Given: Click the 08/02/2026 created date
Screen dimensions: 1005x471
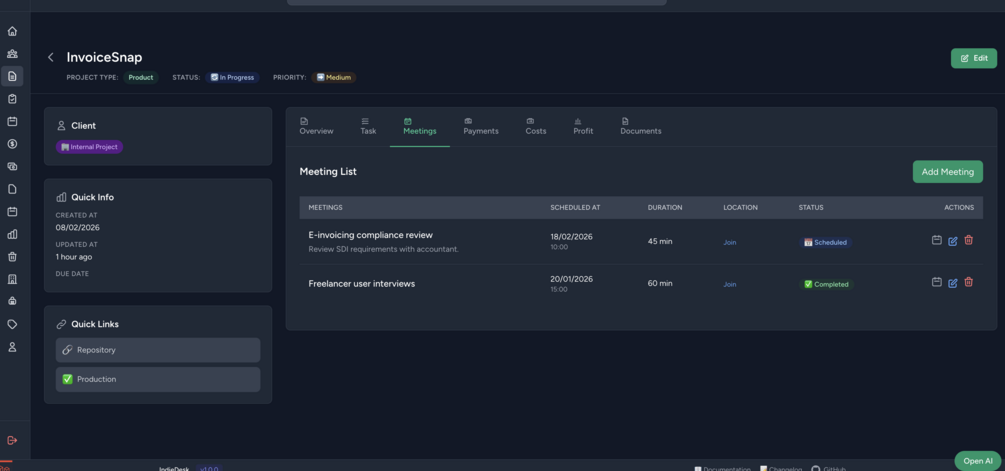Looking at the screenshot, I should click(78, 227).
